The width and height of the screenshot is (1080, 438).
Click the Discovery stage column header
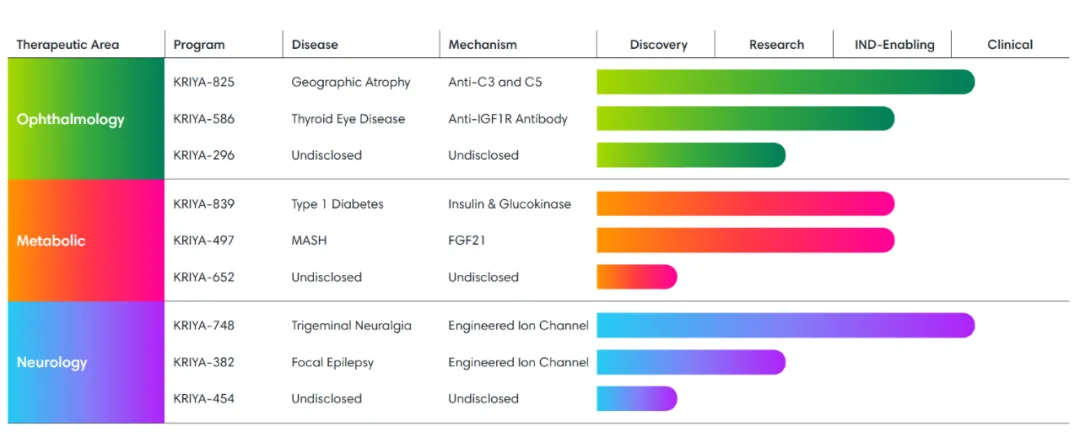tap(658, 45)
